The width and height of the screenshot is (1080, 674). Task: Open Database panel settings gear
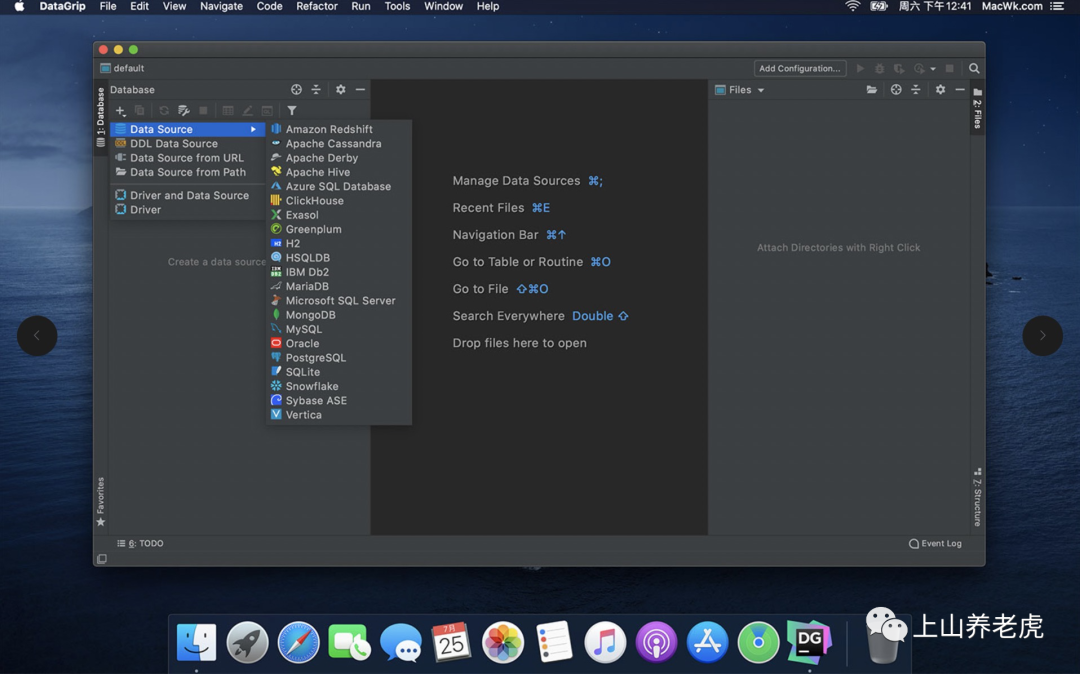340,89
